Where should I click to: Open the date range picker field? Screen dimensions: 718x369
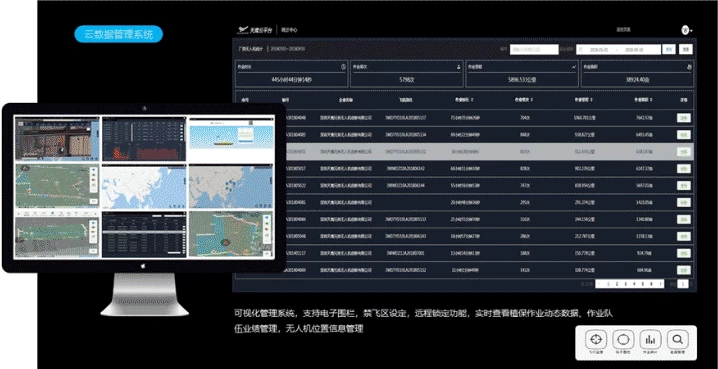coord(618,49)
